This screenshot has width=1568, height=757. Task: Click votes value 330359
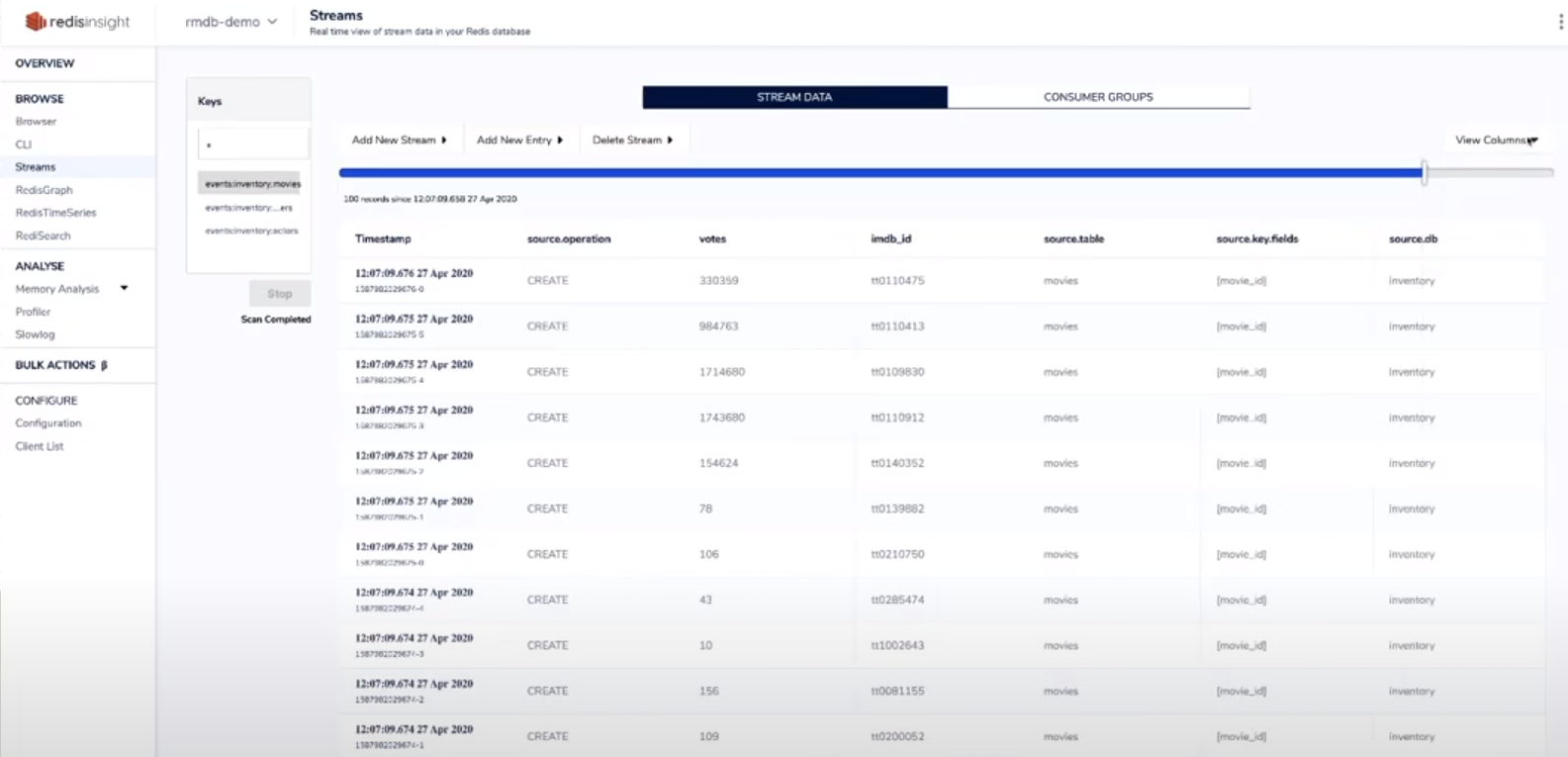pyautogui.click(x=718, y=281)
